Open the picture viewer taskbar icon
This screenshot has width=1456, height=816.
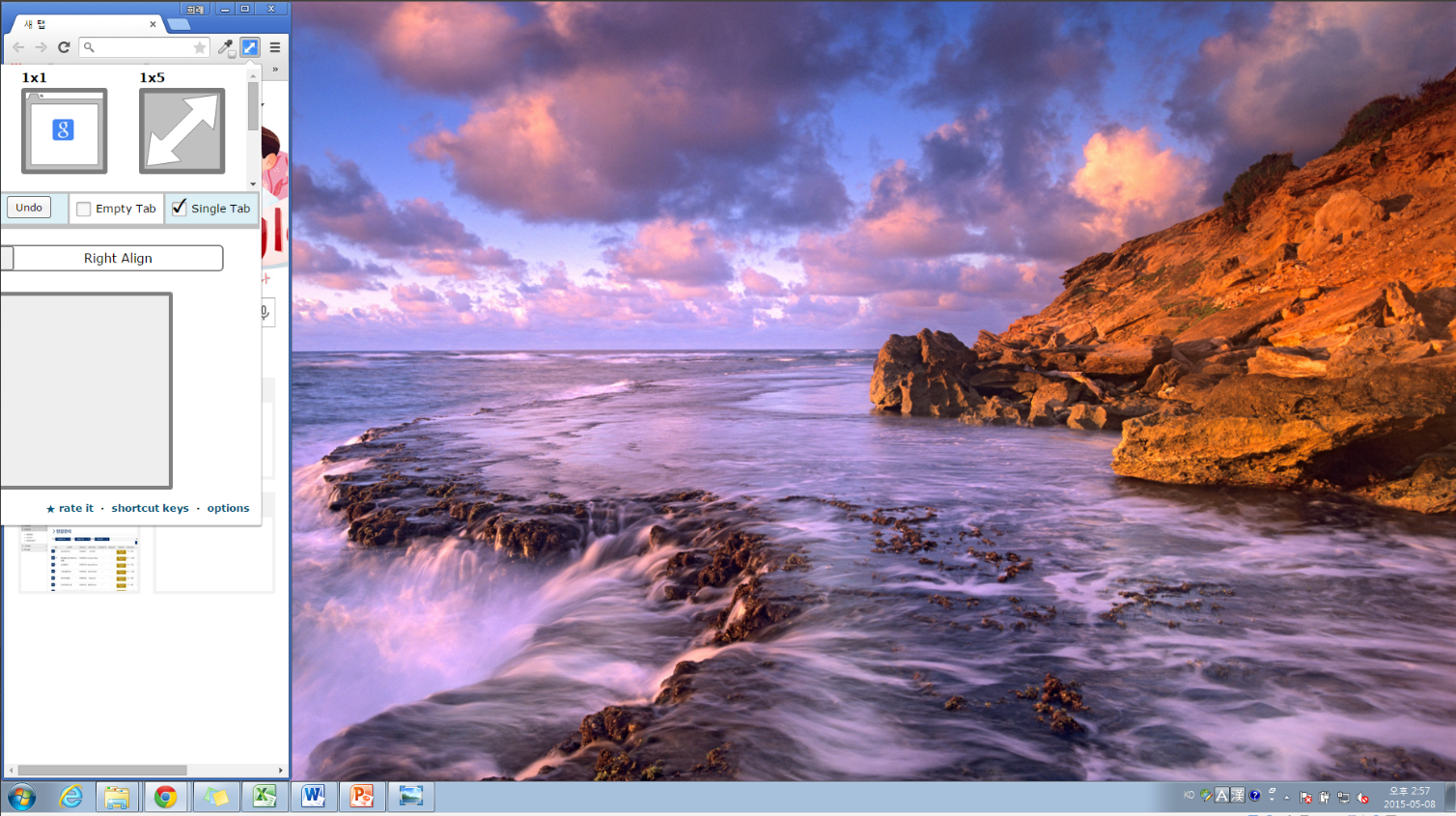411,797
